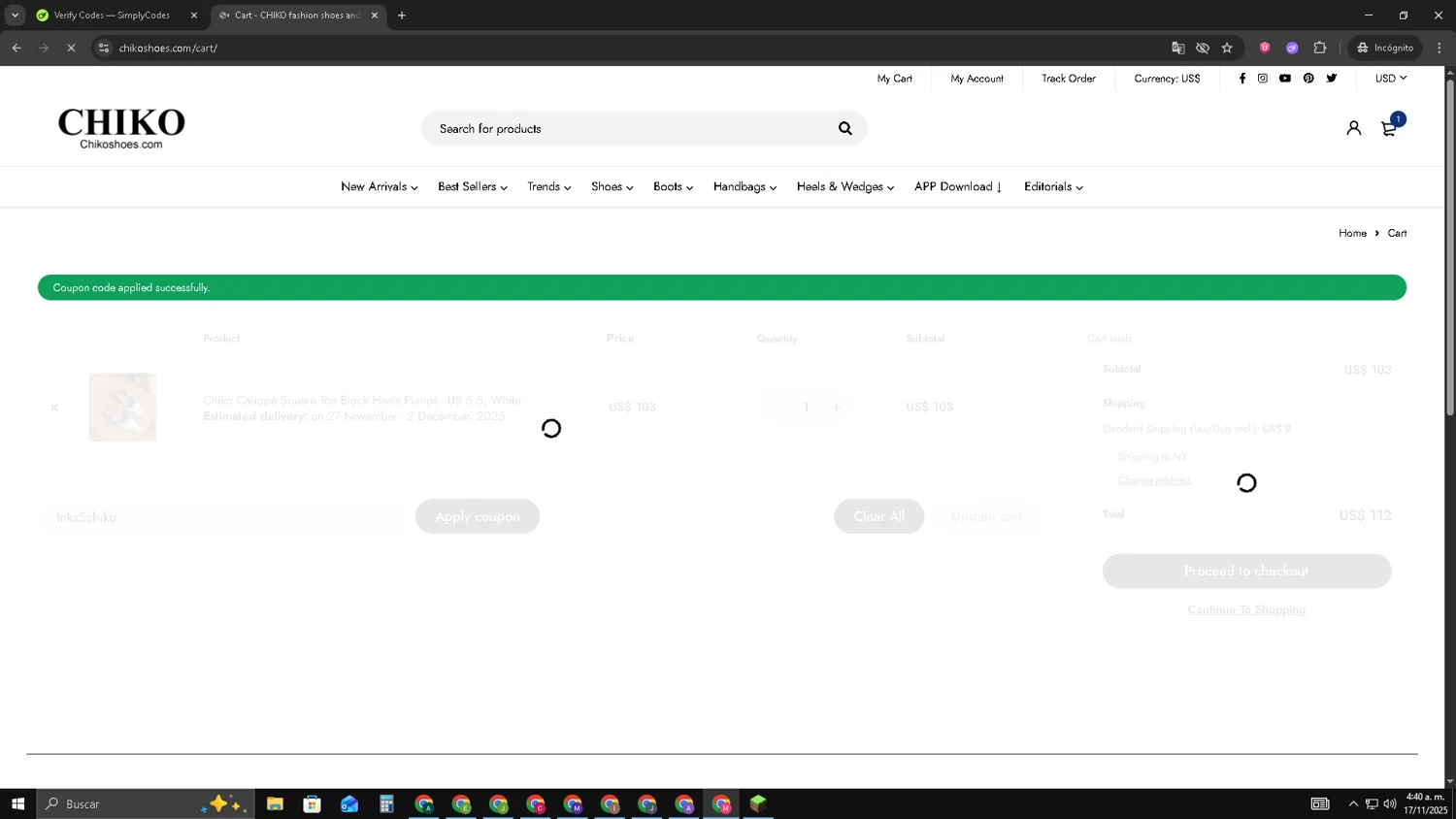The height and width of the screenshot is (819, 1456).
Task: Open tab search dropdown arrow
Action: tap(15, 16)
